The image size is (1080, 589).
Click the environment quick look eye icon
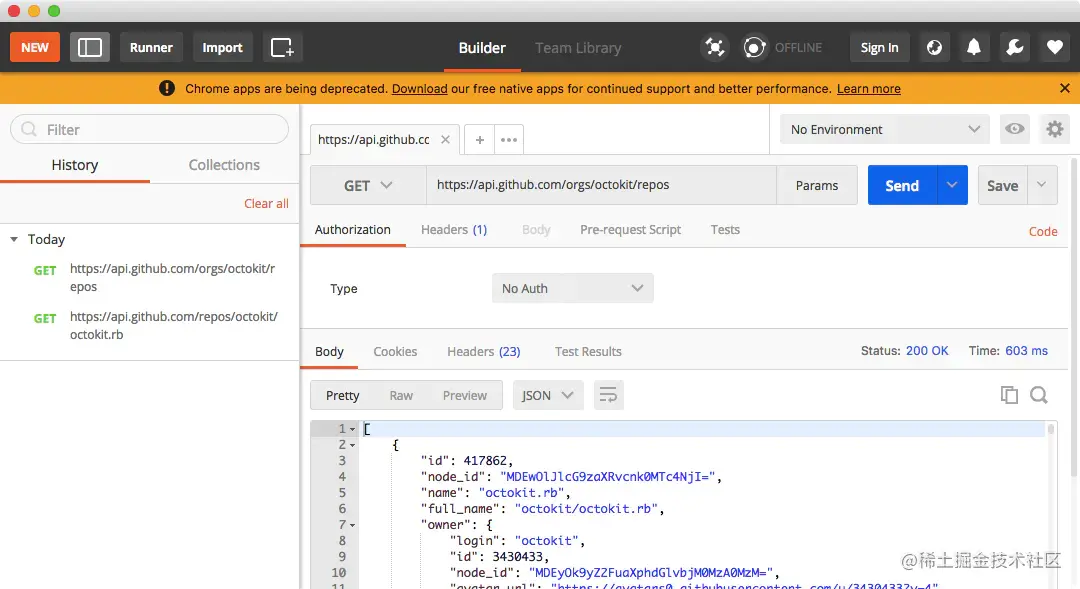1015,129
